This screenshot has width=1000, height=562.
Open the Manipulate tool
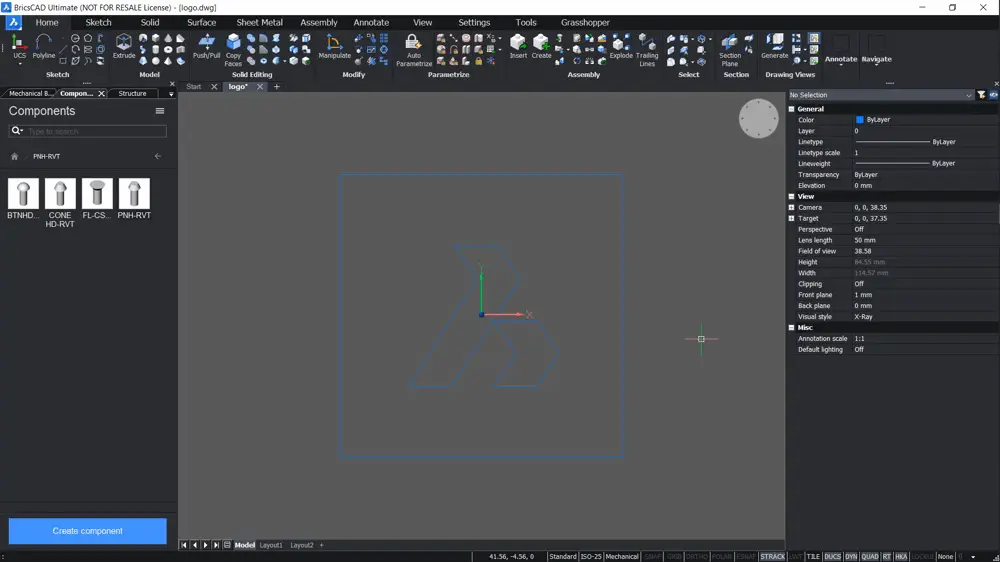[334, 47]
